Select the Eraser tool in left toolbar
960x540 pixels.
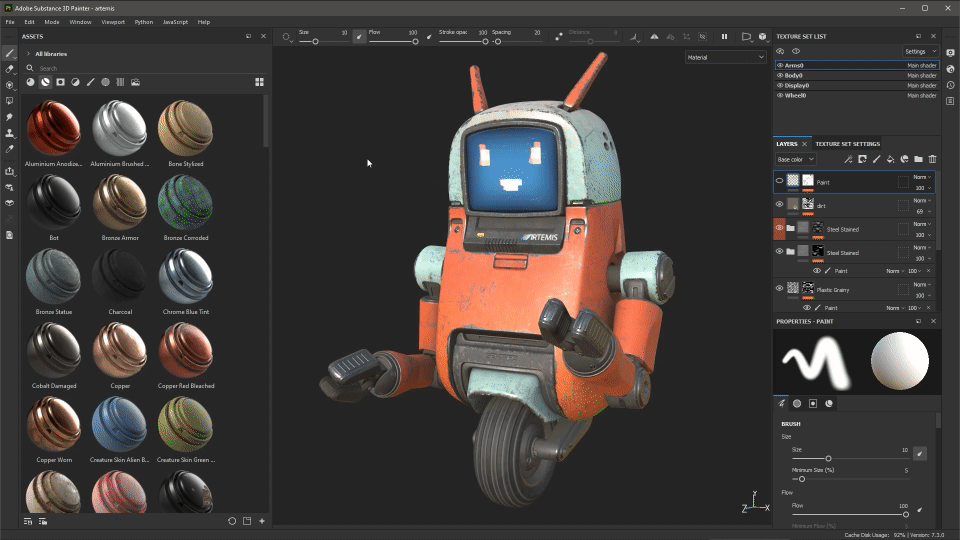(x=10, y=69)
